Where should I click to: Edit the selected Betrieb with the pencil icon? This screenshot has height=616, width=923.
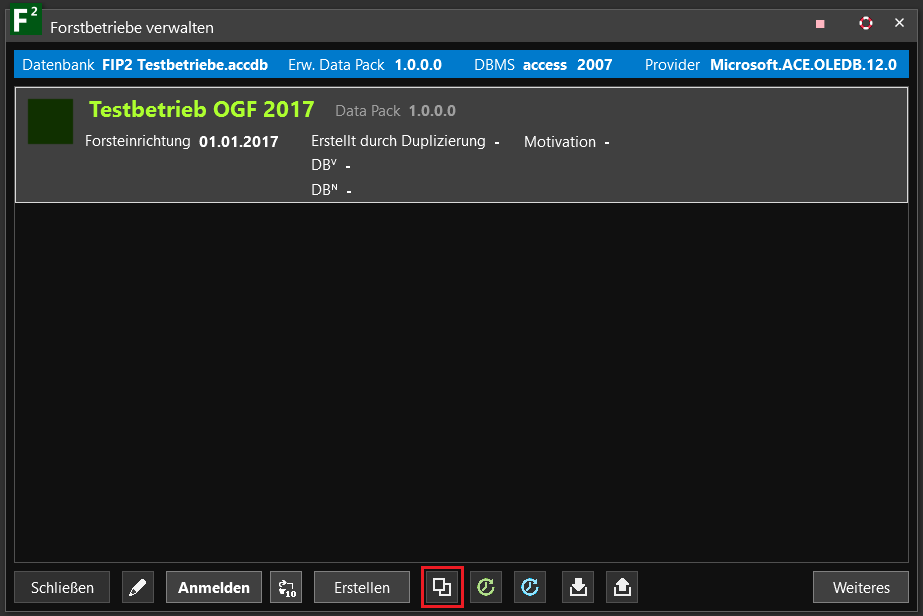(138, 587)
